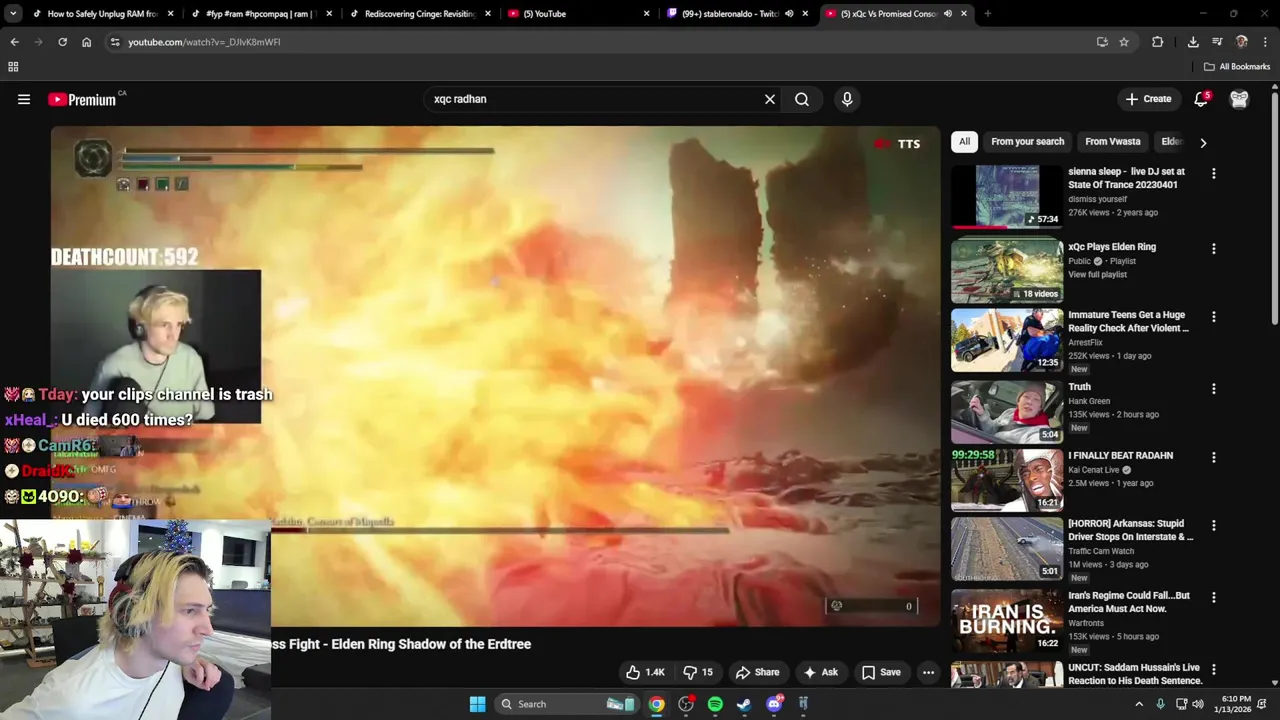Mute the xQc Vs Promised Consort tab

pos(947,14)
